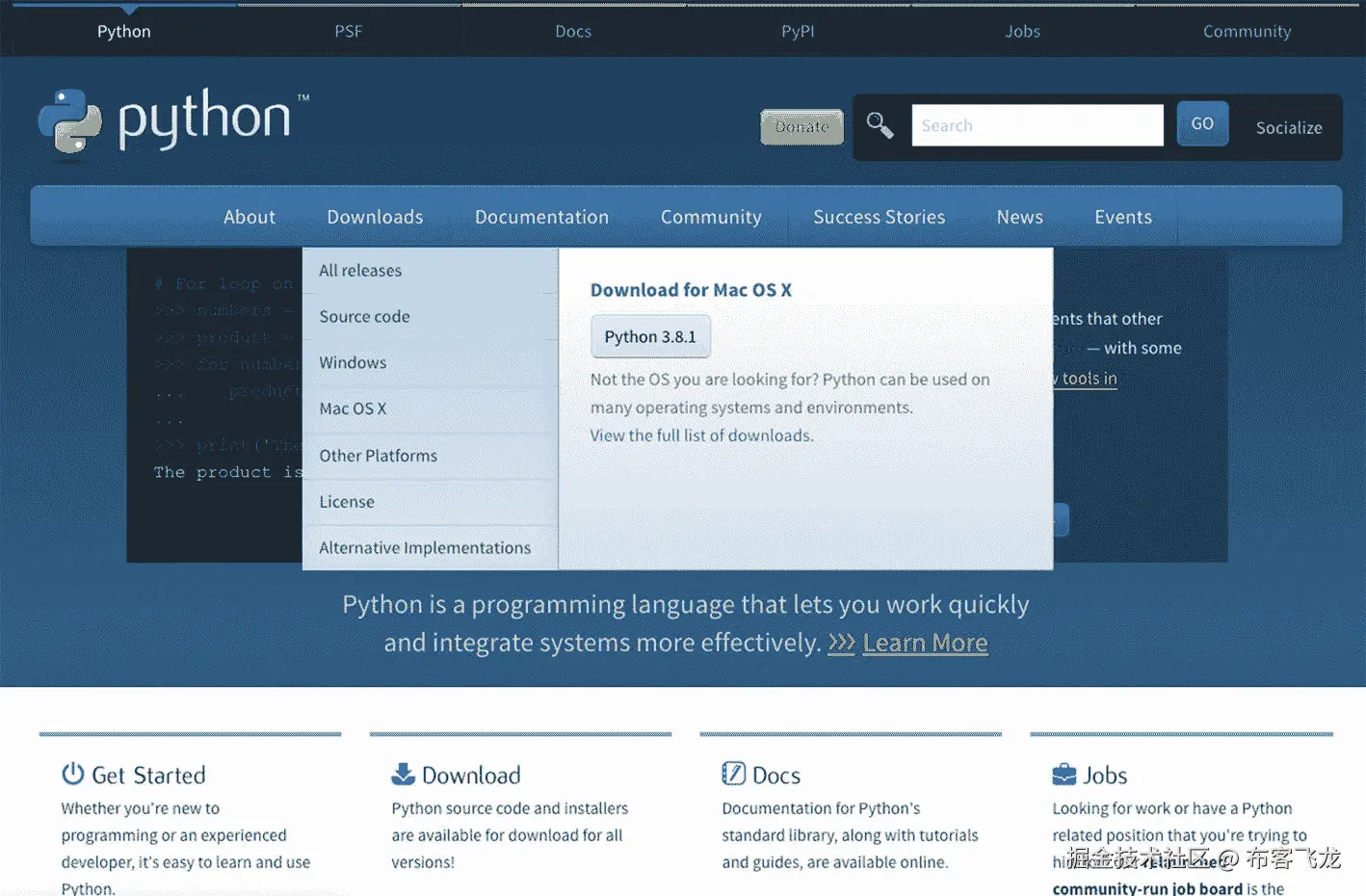This screenshot has height=896, width=1366.
Task: Open View the full list of downloads link
Action: point(701,435)
